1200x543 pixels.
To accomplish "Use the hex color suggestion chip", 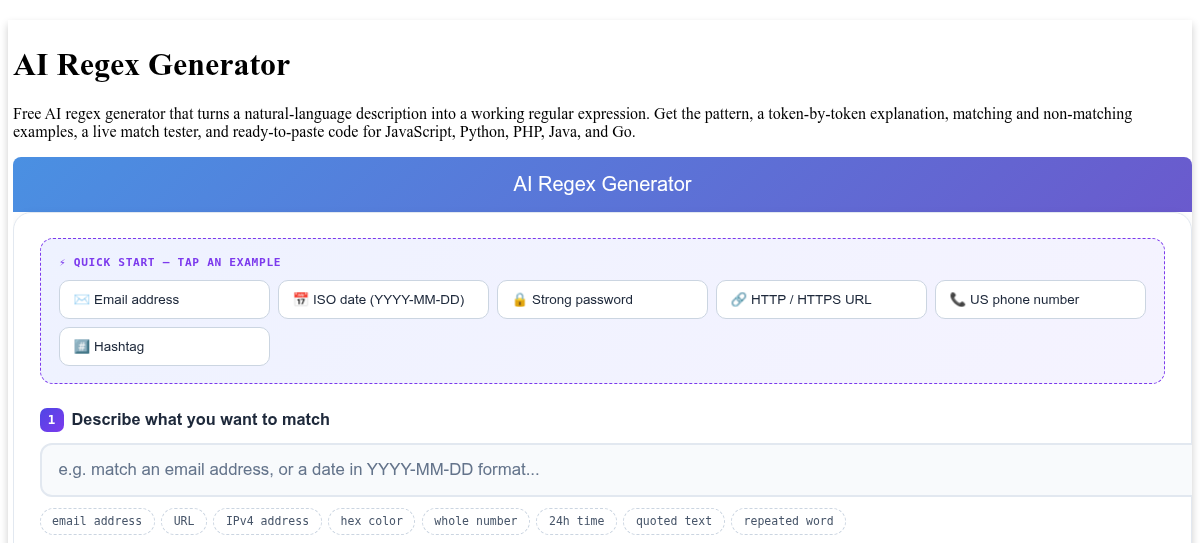I will click(x=371, y=521).
